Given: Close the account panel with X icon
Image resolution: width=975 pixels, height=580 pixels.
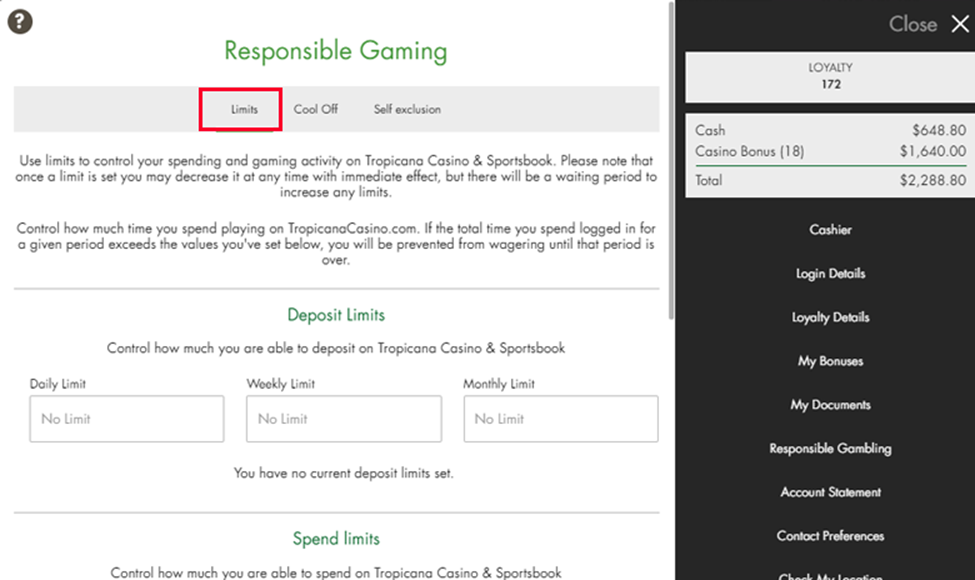Looking at the screenshot, I should [x=959, y=24].
